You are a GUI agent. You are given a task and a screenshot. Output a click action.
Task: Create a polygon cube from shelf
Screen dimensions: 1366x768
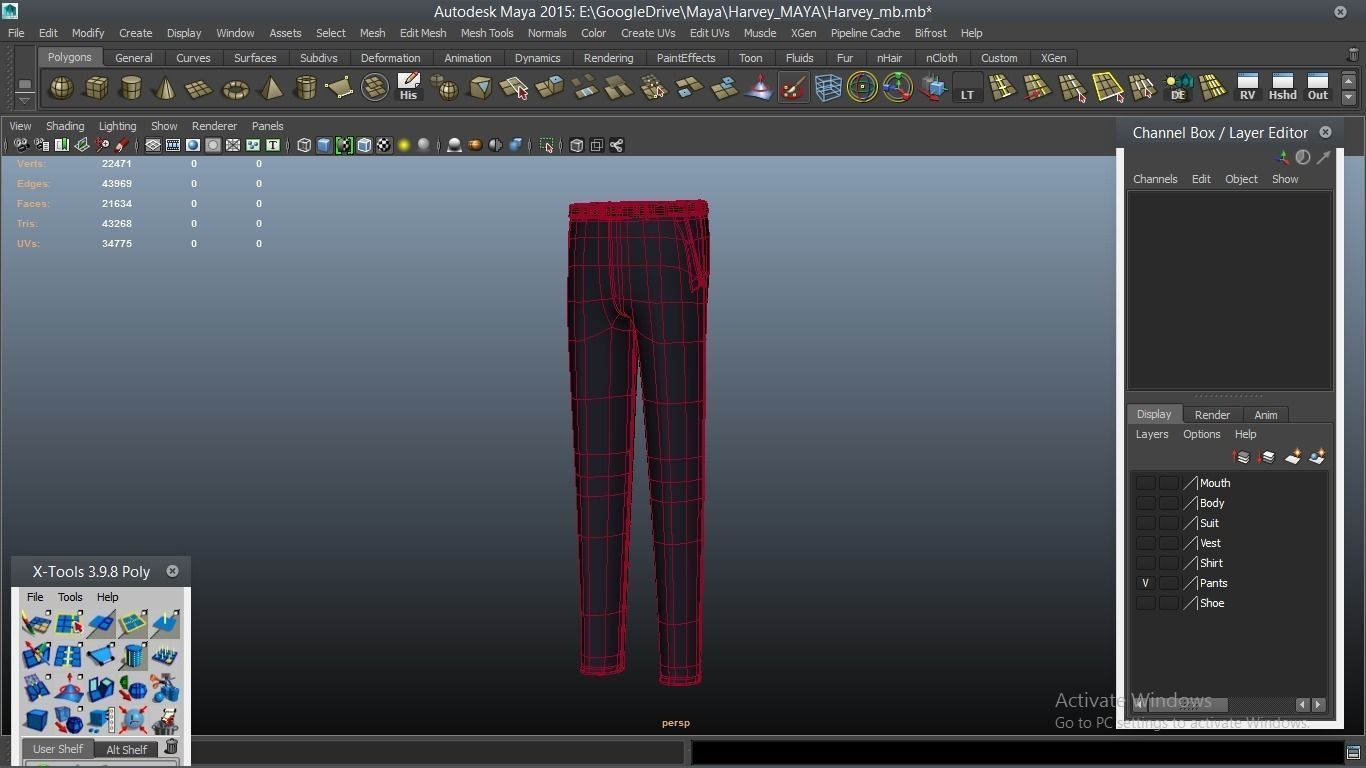(x=96, y=88)
